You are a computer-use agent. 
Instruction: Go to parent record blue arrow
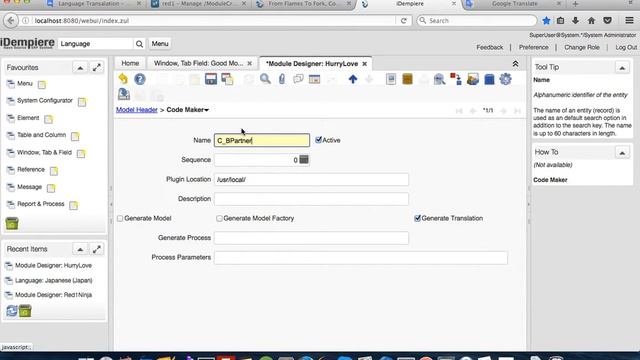[353, 79]
